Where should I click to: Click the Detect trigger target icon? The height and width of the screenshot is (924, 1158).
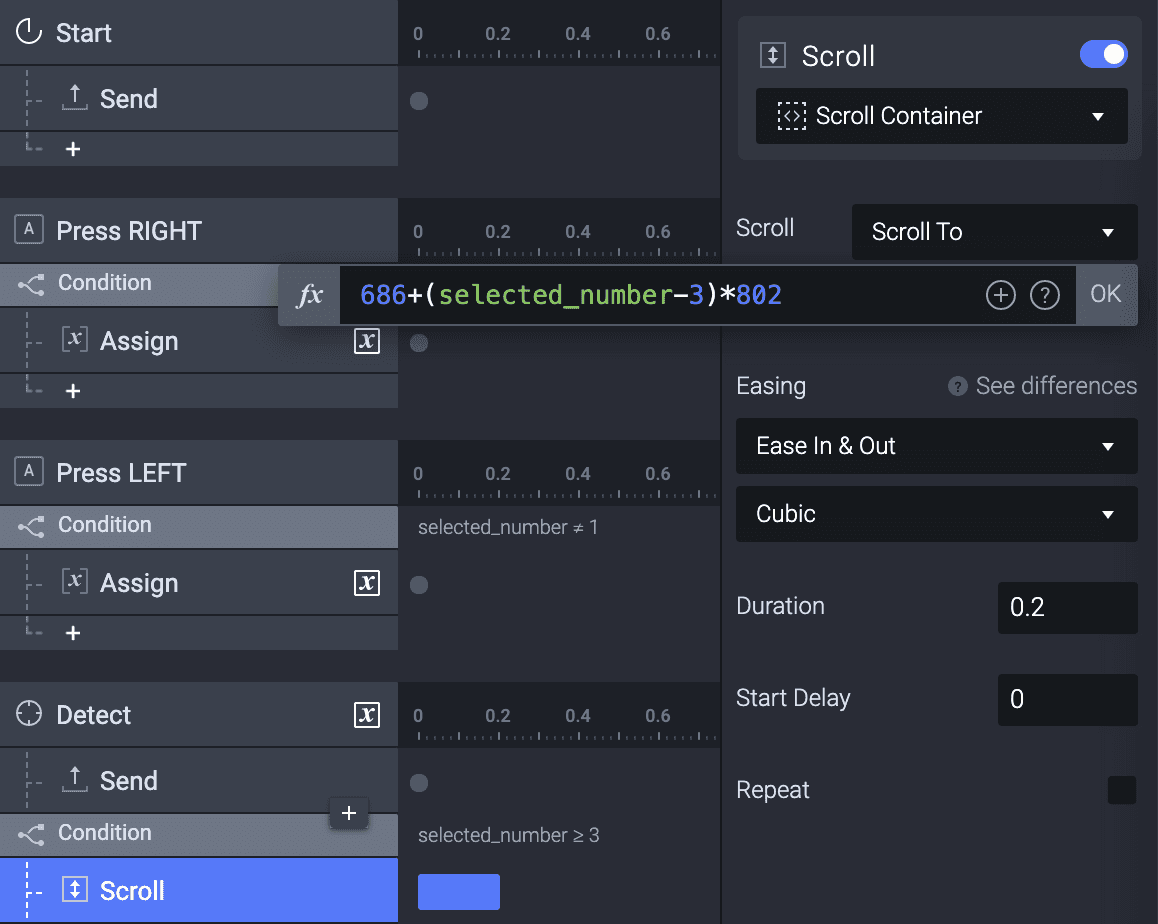pyautogui.click(x=29, y=713)
